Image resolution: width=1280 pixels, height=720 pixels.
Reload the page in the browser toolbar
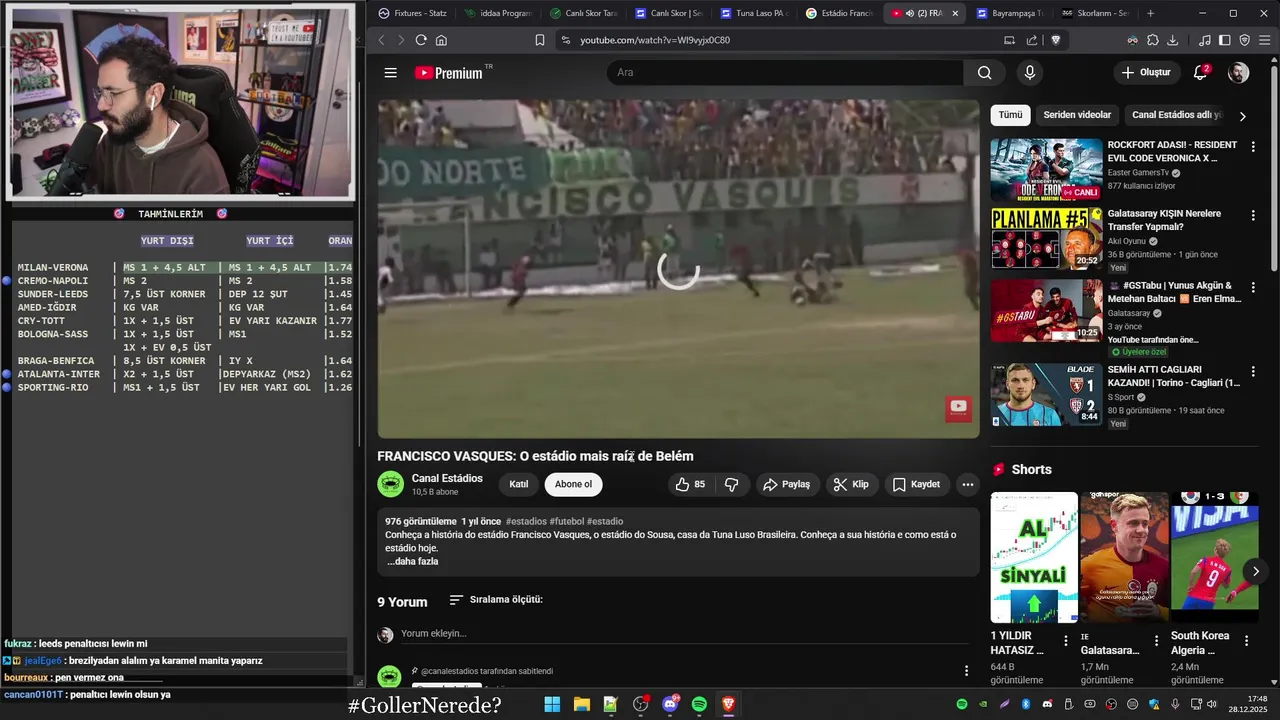pos(421,40)
